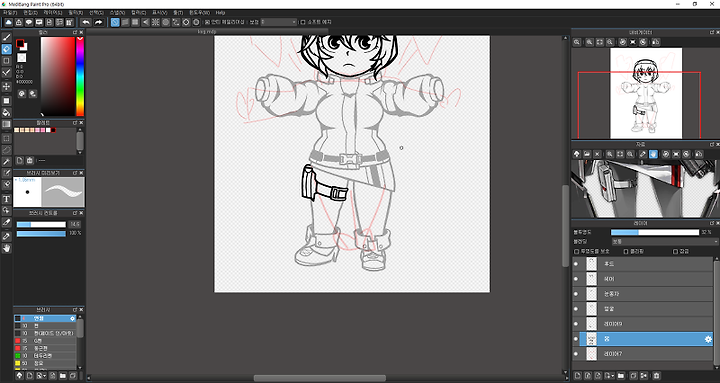The height and width of the screenshot is (383, 720).
Task: Toggle the anti-aliasing checkbox in the top toolbar
Action: 207,22
